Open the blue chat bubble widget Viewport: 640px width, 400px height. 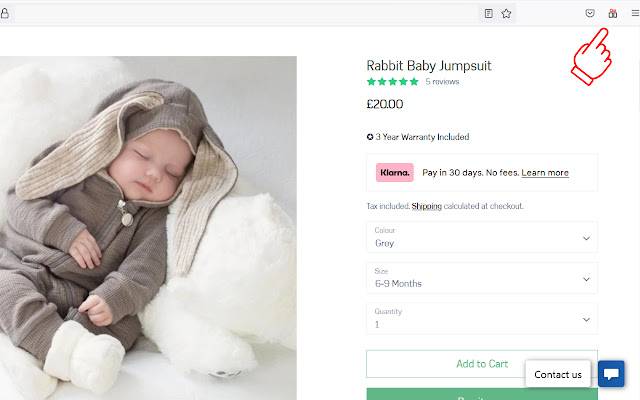(611, 374)
